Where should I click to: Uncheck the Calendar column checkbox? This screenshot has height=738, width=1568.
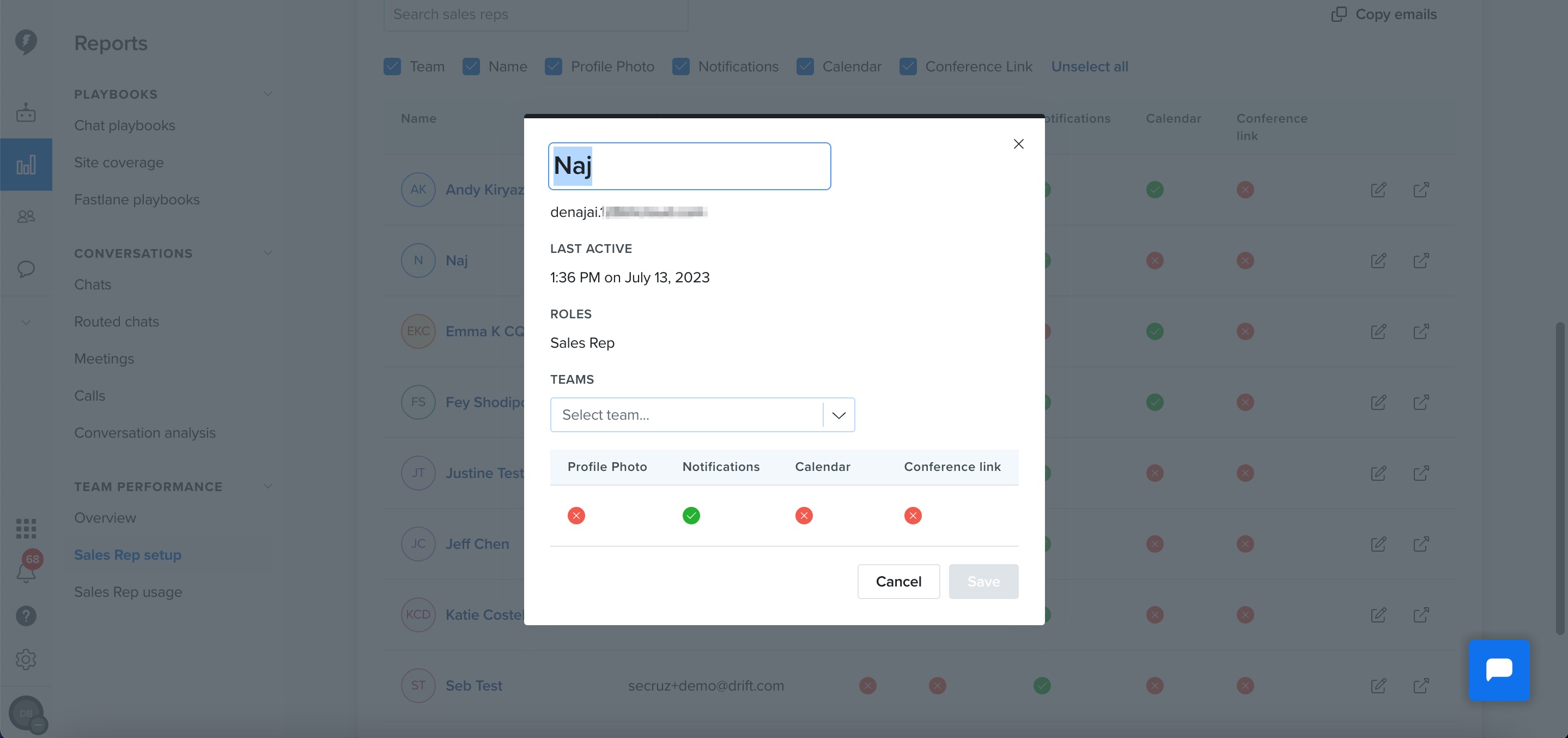coord(805,66)
